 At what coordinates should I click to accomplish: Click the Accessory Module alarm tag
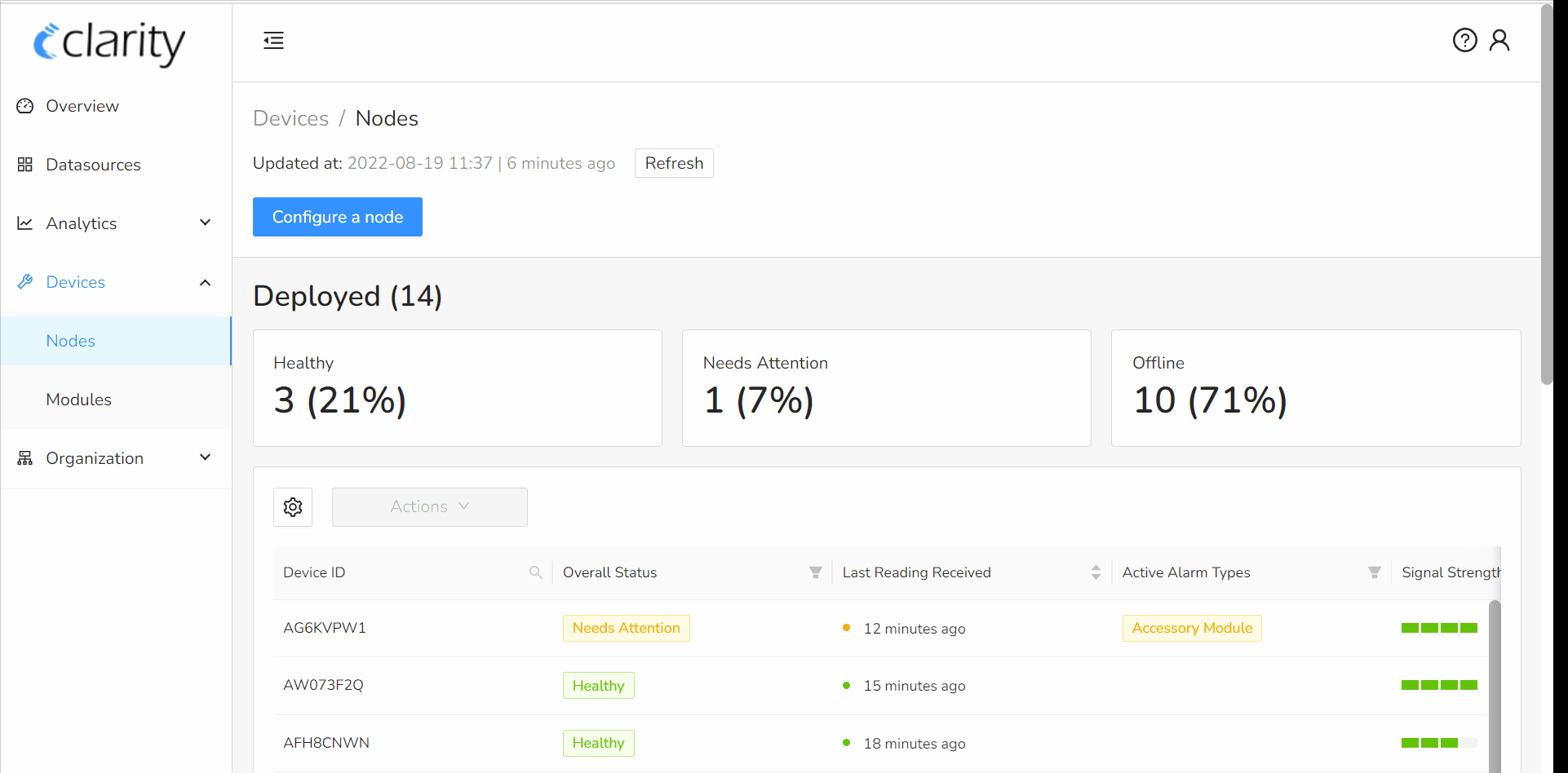click(x=1192, y=628)
